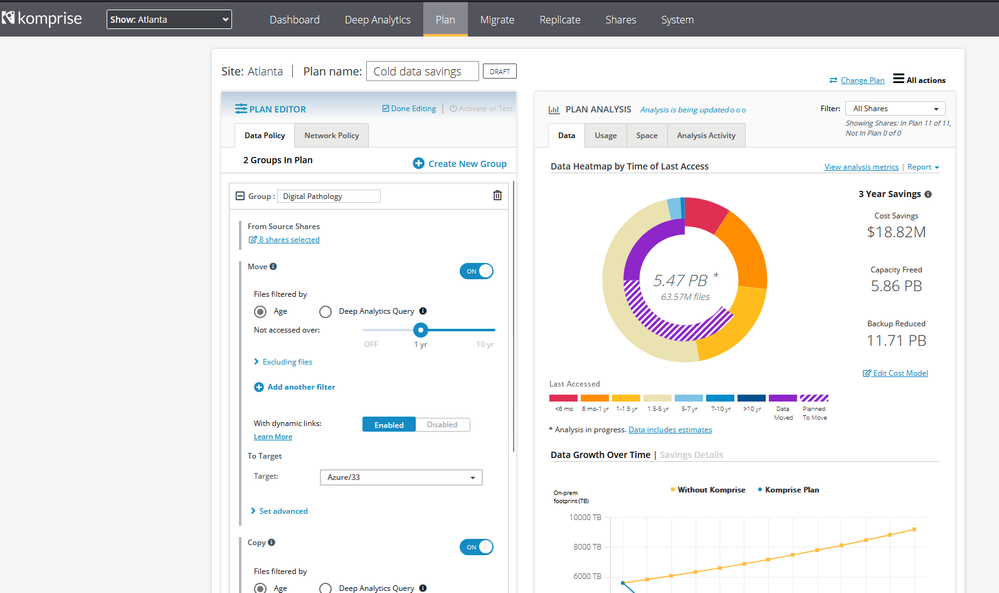Viewport: 999px width, 593px height.
Task: Click the Group name Digital Pathology field
Action: pos(329,196)
